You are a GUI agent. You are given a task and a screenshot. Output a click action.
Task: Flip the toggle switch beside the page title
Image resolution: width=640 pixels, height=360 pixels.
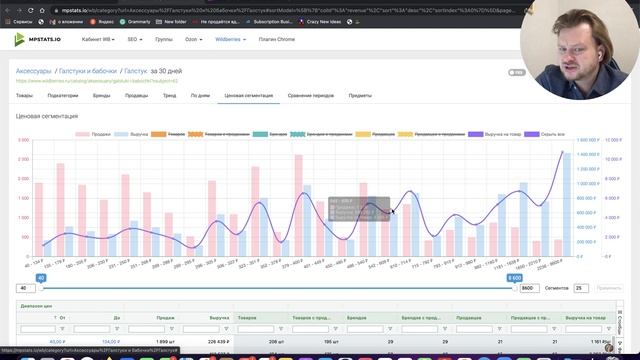point(517,73)
